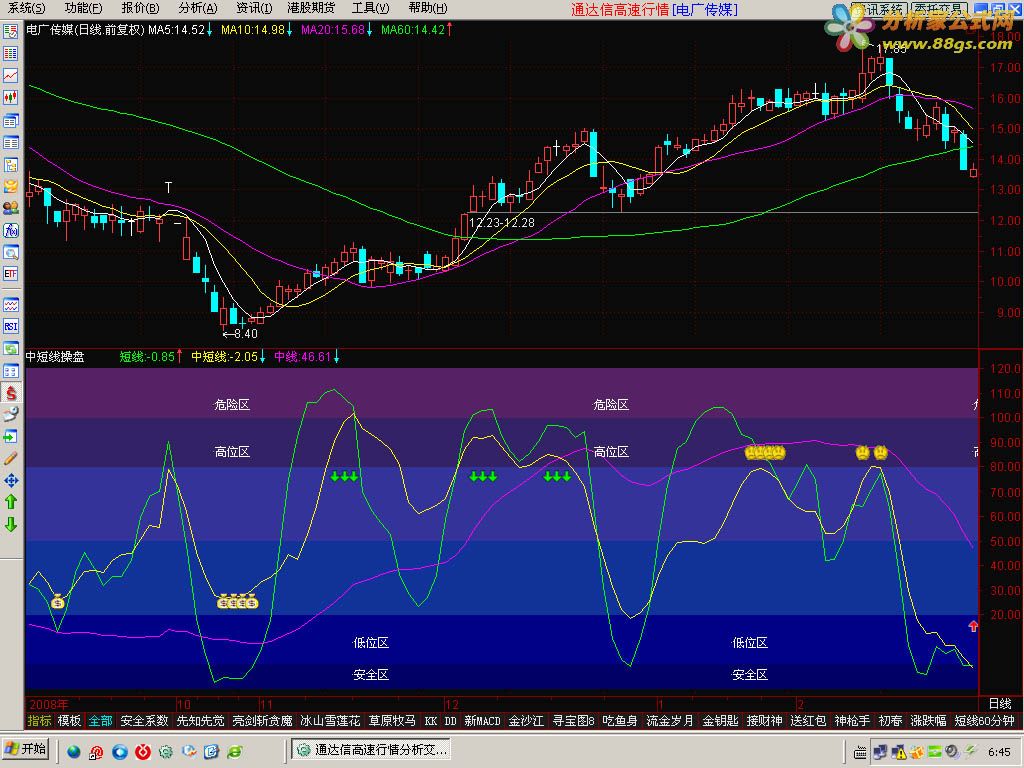Launch Internet Explorer from quick launch
This screenshot has width=1024, height=768.
pos(234,752)
